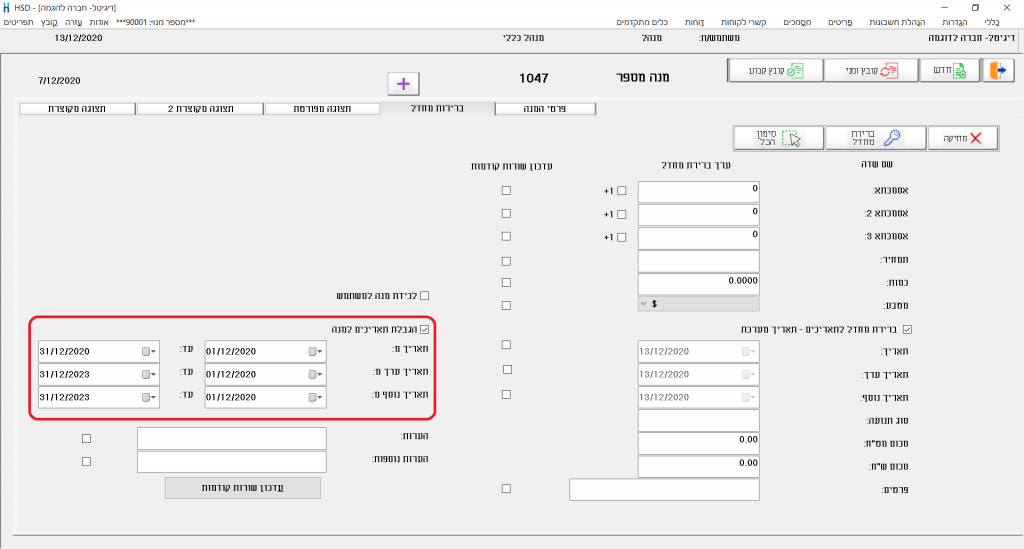
Task: Switch to the תצוגה מפורטת tab
Action: (323, 108)
